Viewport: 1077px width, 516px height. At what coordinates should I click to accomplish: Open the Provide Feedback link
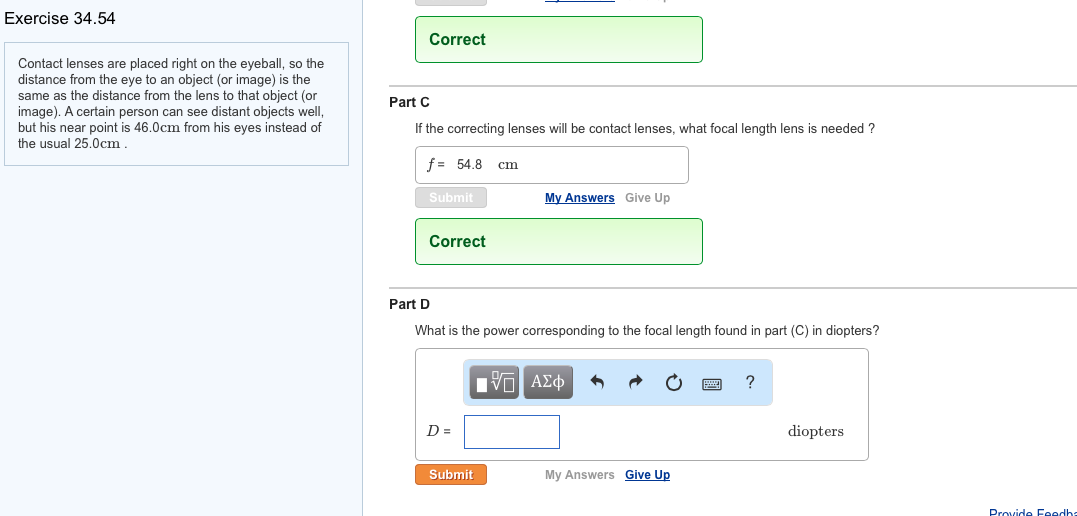click(1032, 513)
